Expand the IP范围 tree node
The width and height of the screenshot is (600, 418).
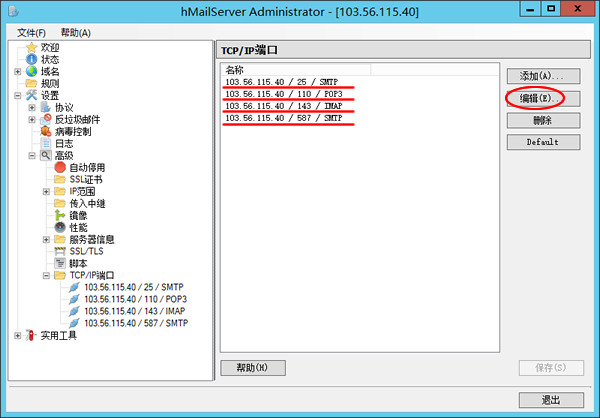coord(46,191)
